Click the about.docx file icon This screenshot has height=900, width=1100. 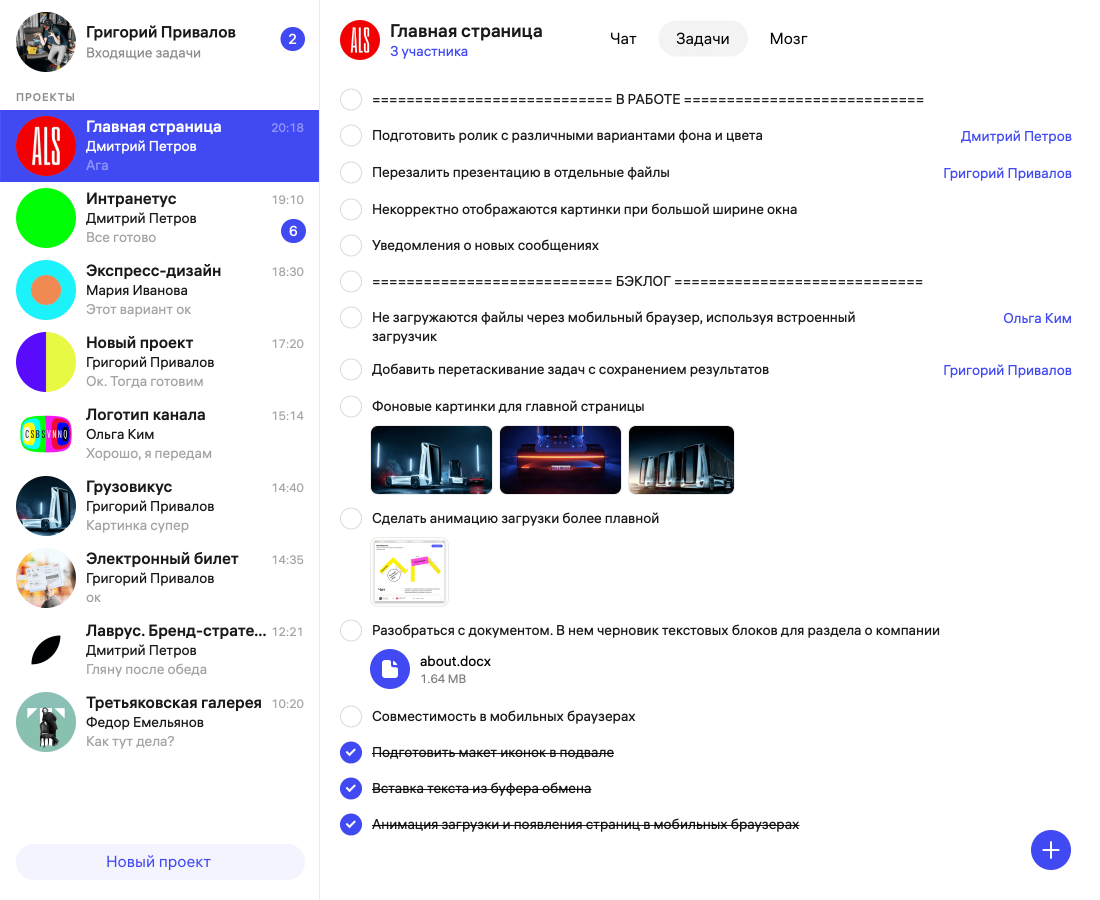point(389,669)
